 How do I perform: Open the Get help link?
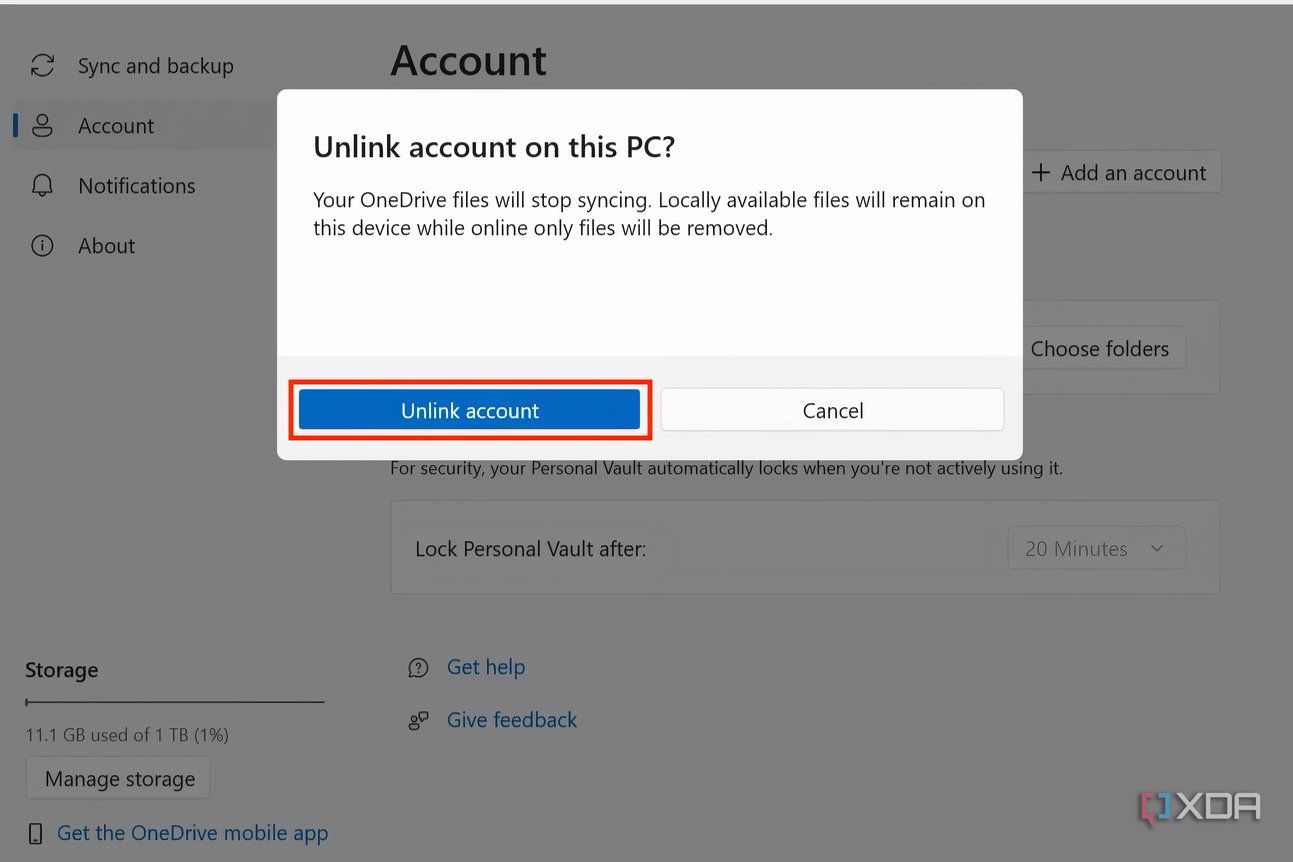pos(486,667)
